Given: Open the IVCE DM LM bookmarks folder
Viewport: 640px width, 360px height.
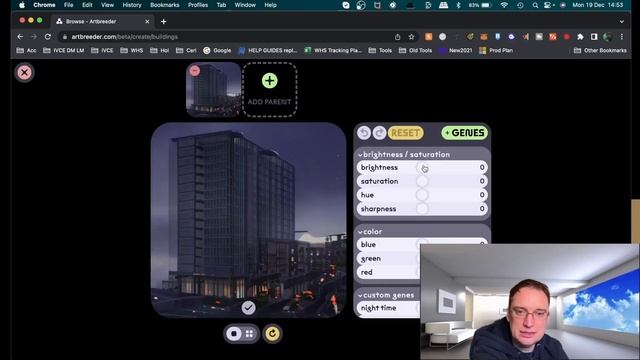Looking at the screenshot, I should click(x=63, y=51).
